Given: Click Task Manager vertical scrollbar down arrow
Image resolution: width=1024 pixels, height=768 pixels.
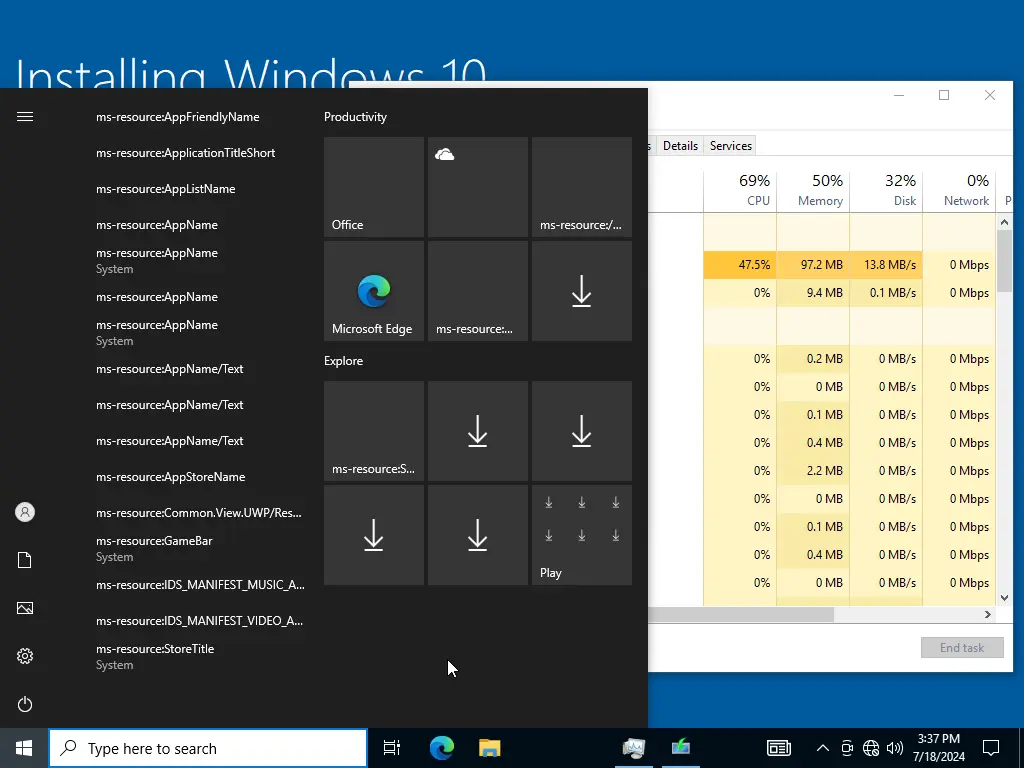Looking at the screenshot, I should pyautogui.click(x=1004, y=598).
